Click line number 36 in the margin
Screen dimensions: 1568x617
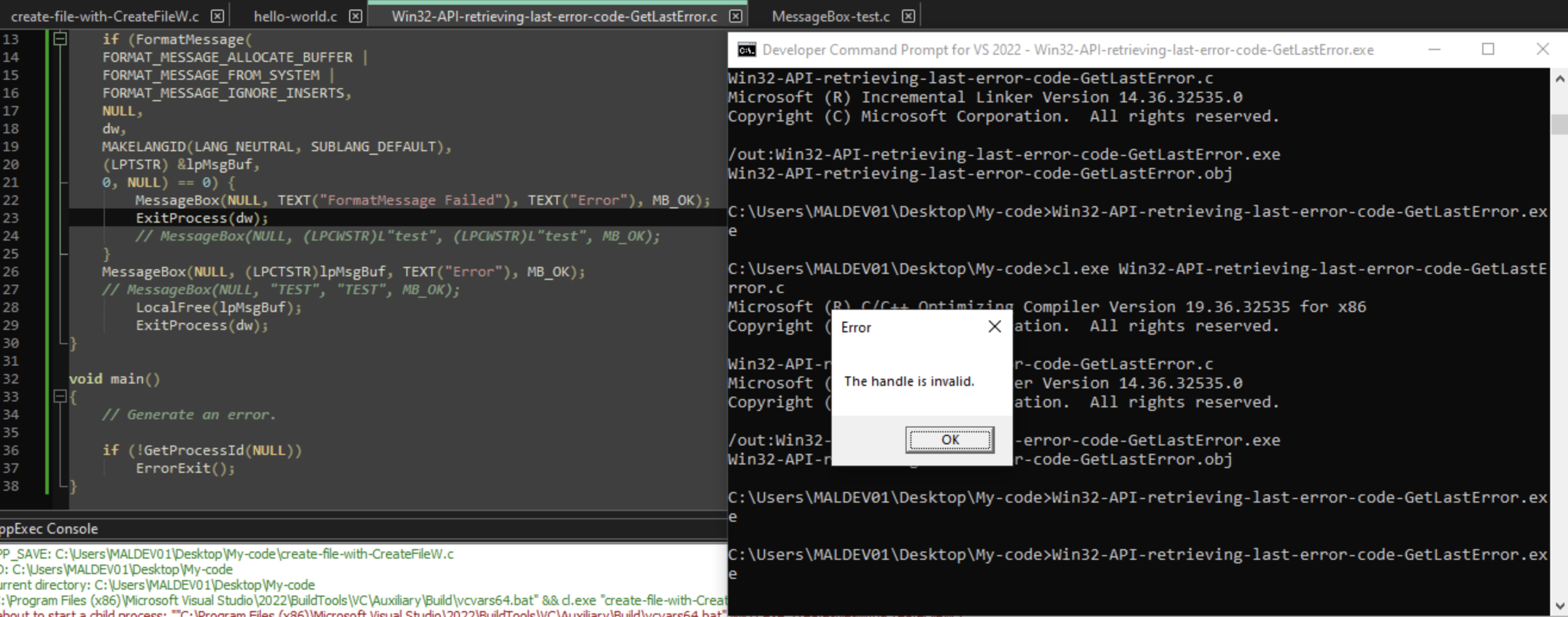[x=11, y=450]
